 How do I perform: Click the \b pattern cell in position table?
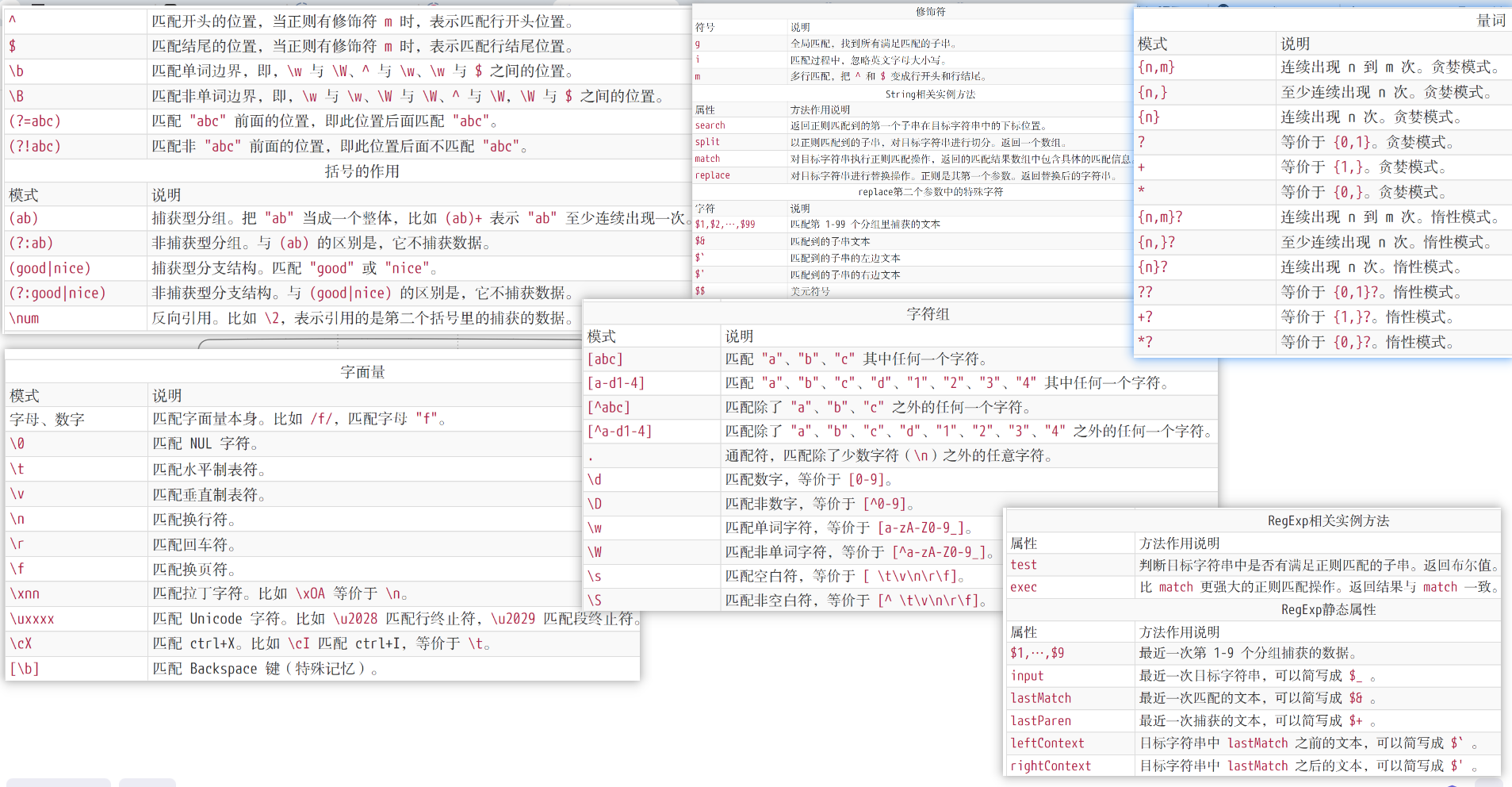(x=17, y=71)
